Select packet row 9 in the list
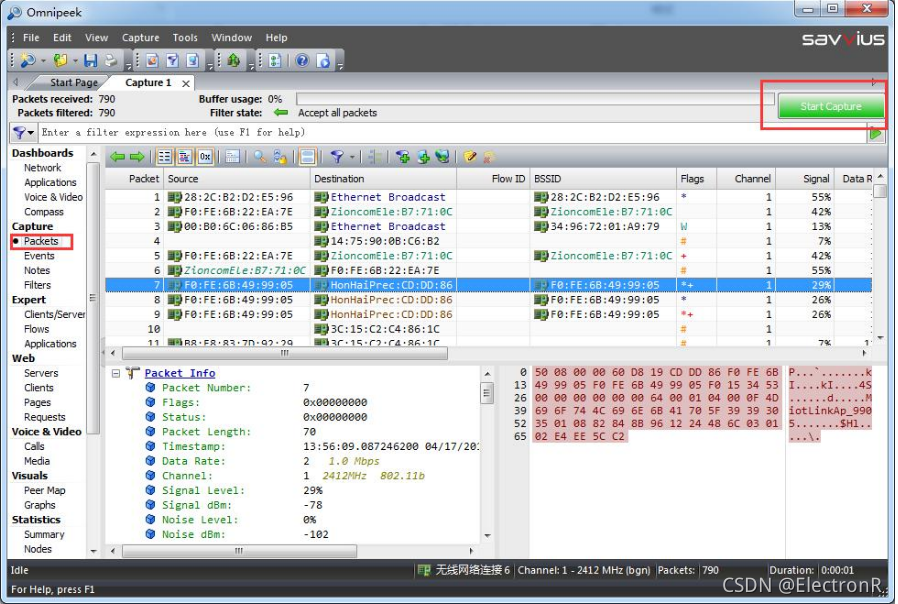 489,315
